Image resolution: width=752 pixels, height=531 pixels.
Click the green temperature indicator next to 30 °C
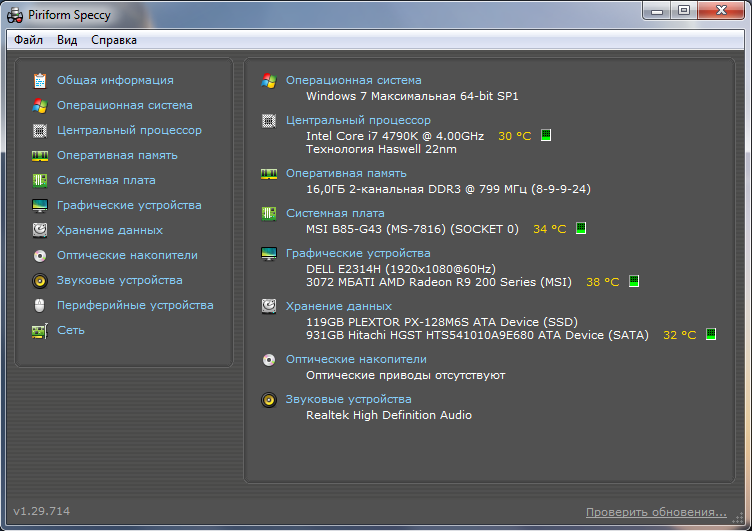(x=546, y=135)
